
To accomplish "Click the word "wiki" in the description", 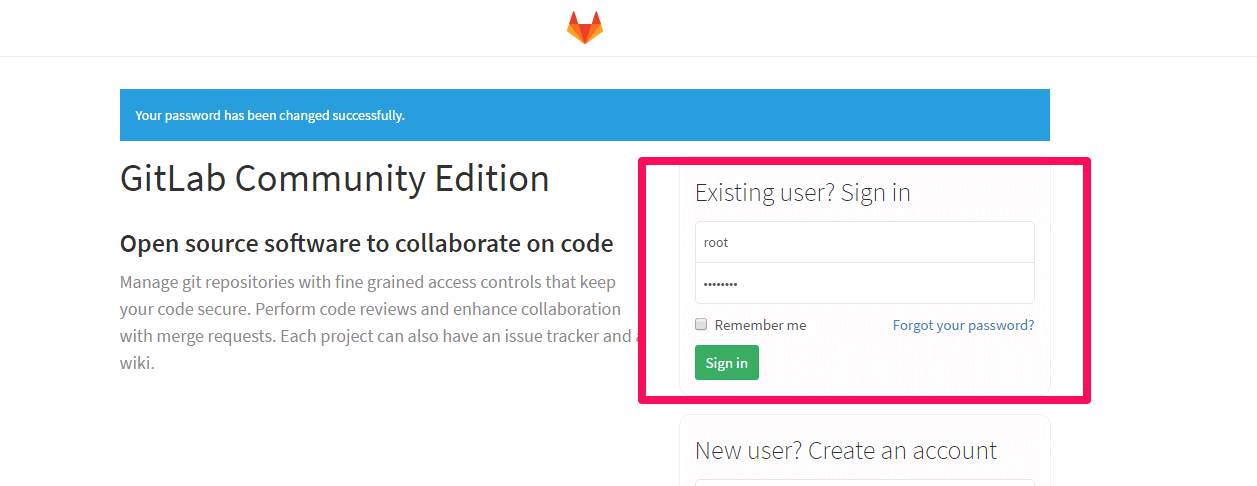I will [x=135, y=363].
